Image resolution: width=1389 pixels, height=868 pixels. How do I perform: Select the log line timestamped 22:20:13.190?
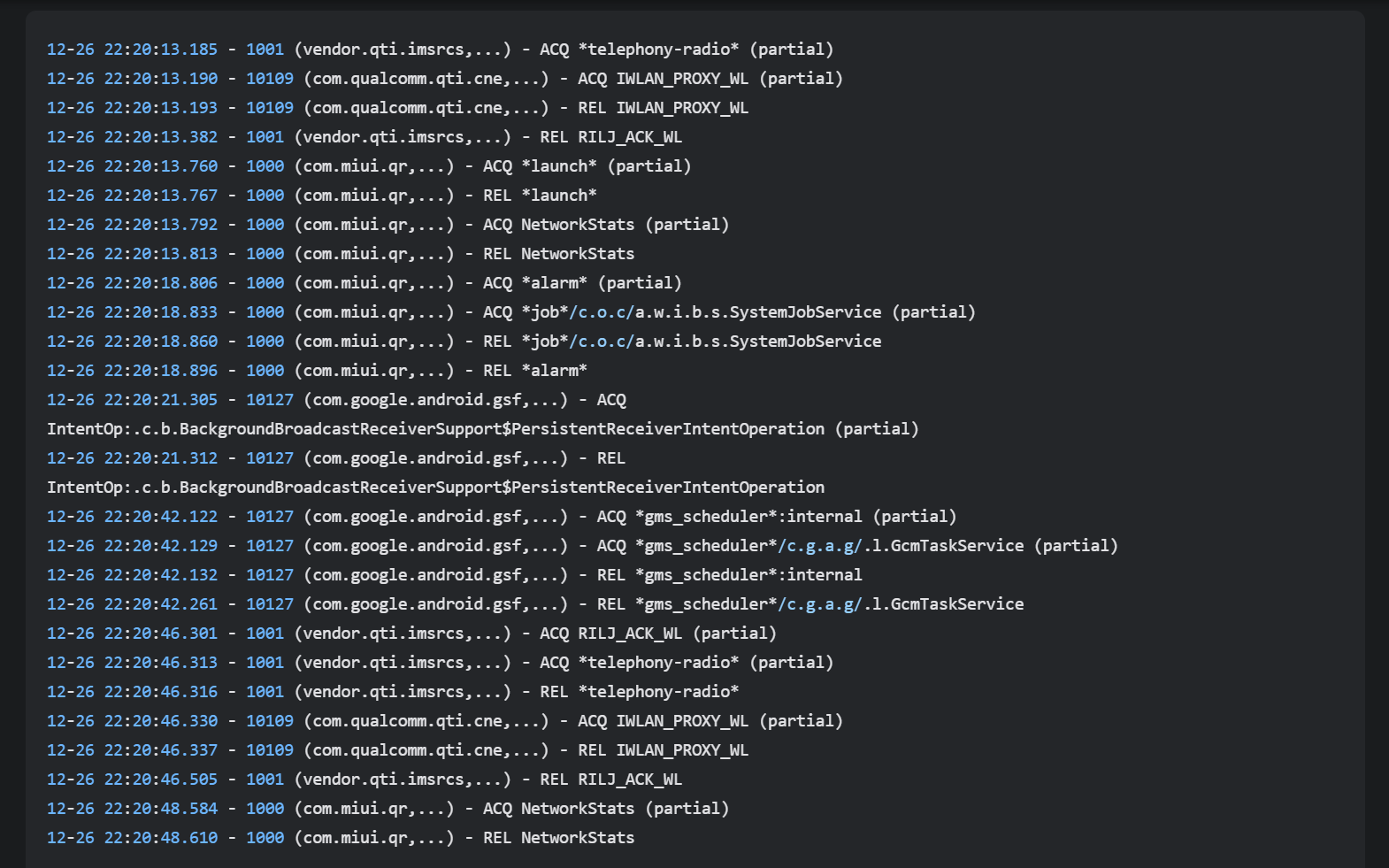[x=445, y=79]
